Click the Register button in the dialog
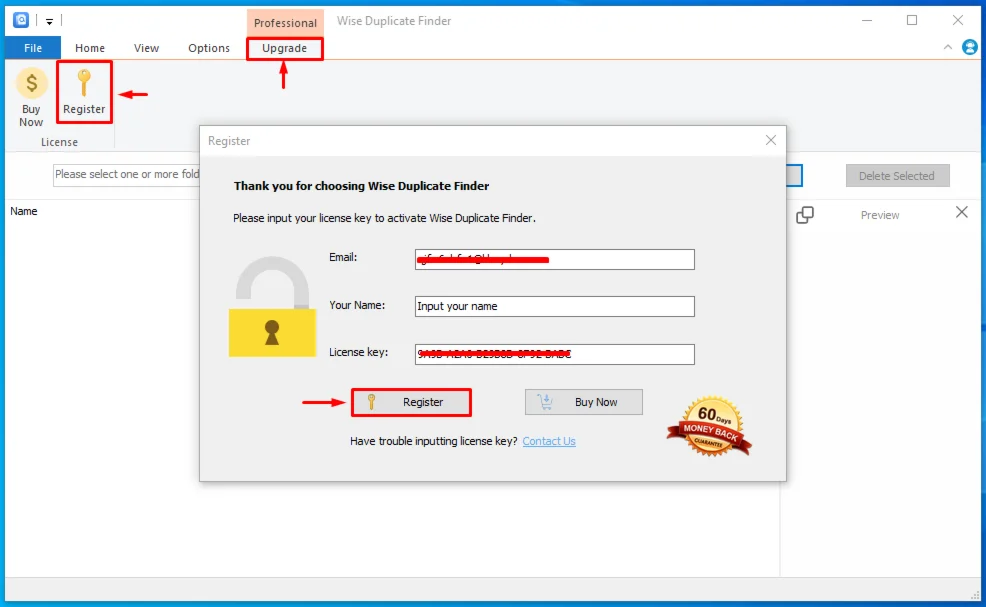The image size is (986, 607). tap(411, 402)
